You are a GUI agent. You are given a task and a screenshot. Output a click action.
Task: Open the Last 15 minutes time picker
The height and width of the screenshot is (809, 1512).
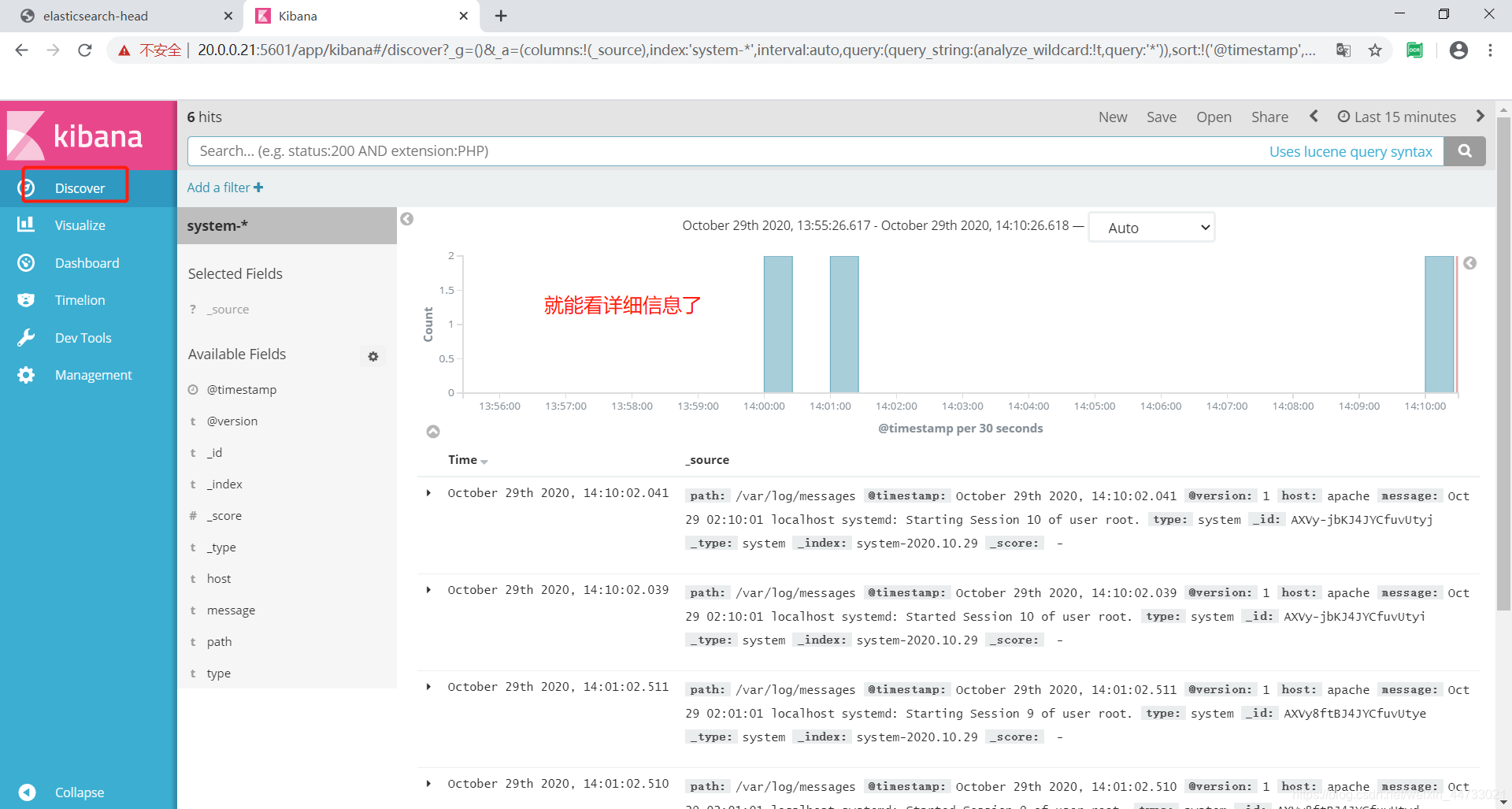pyautogui.click(x=1397, y=117)
